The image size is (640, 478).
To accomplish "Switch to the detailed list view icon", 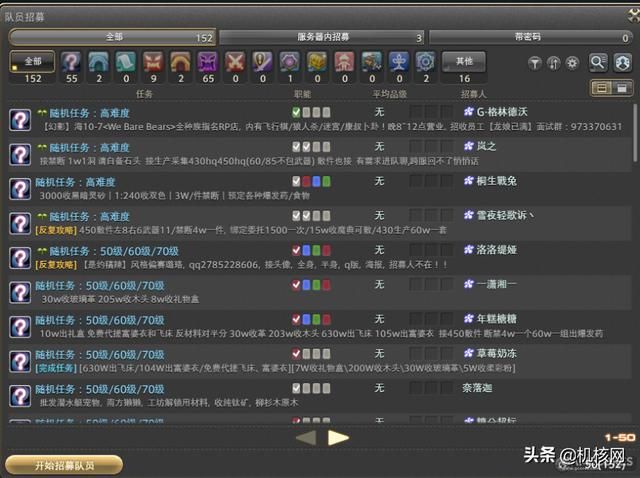I will point(602,88).
